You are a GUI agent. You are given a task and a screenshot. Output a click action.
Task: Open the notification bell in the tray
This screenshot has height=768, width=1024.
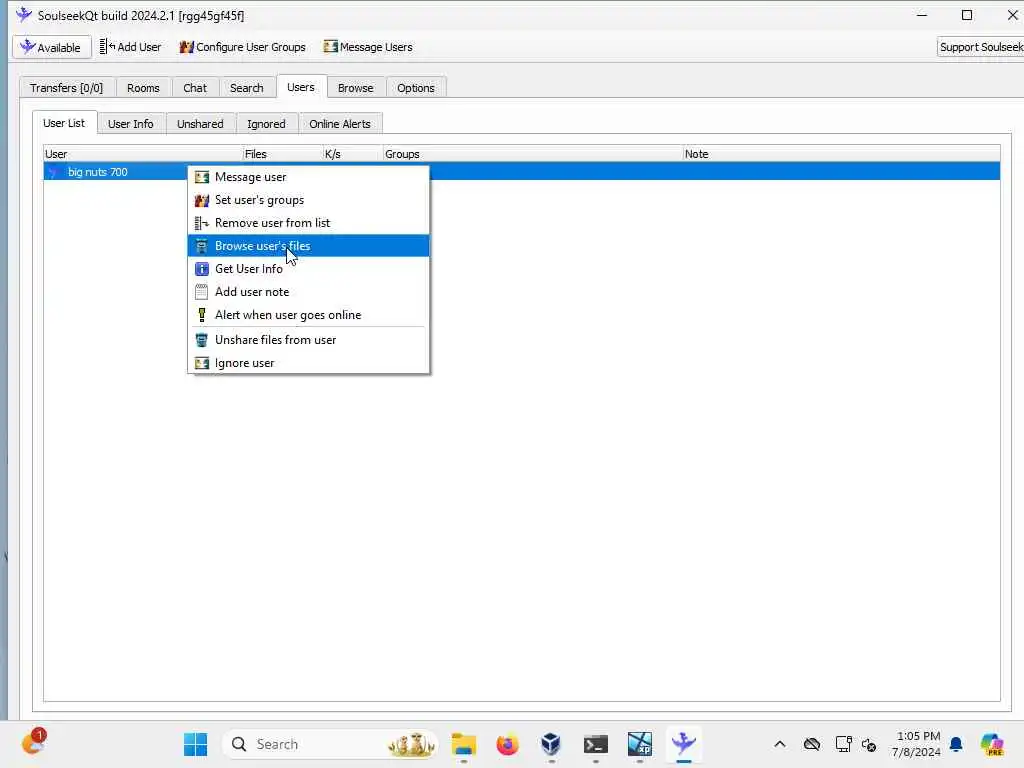[x=956, y=744]
